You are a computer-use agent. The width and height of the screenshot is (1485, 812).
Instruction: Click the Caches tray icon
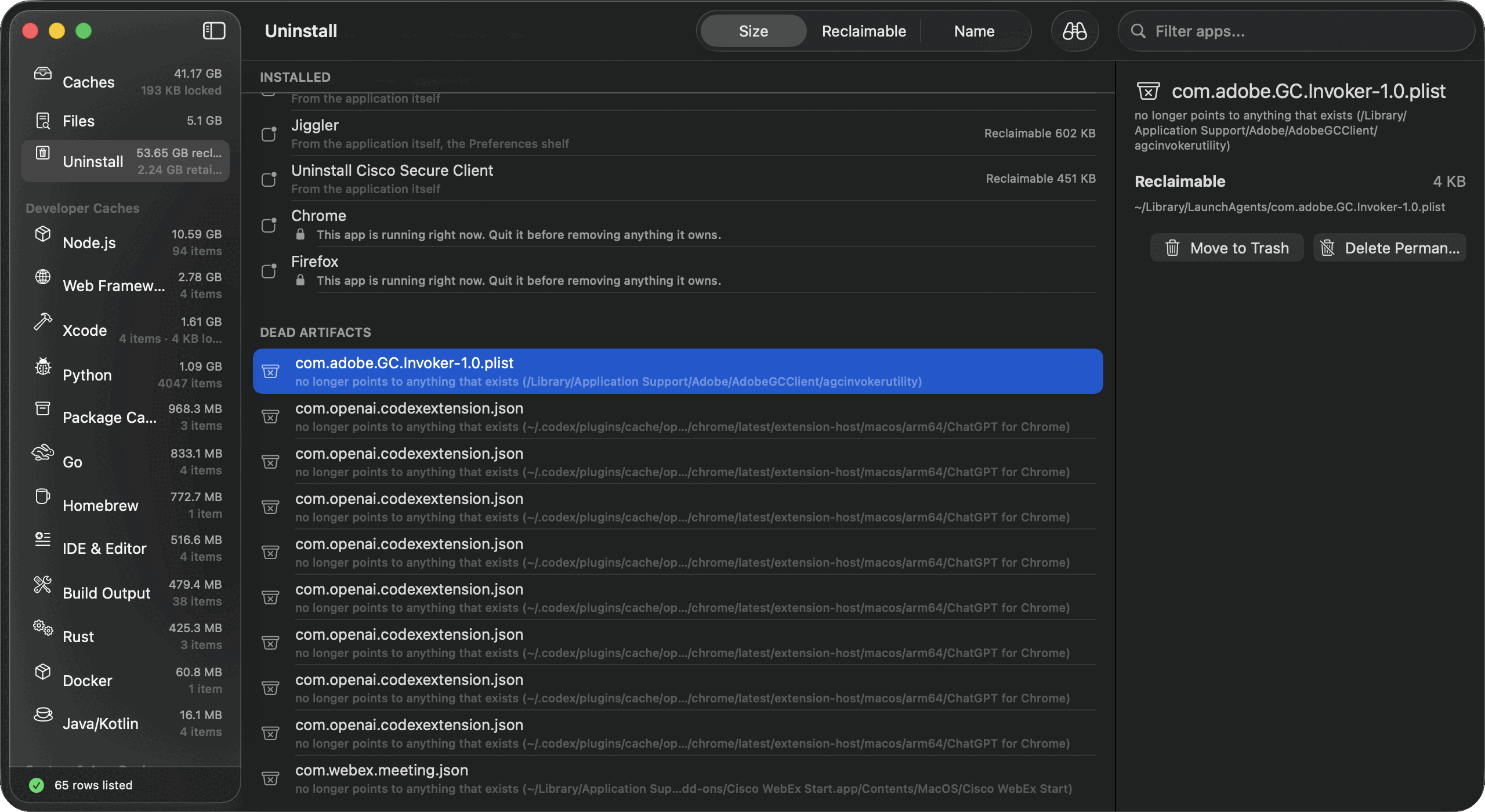43,74
